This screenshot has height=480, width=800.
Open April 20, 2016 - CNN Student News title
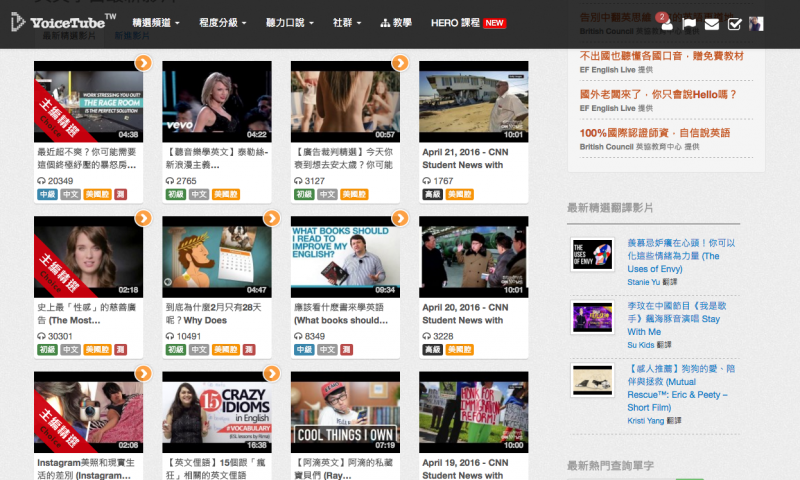(465, 314)
